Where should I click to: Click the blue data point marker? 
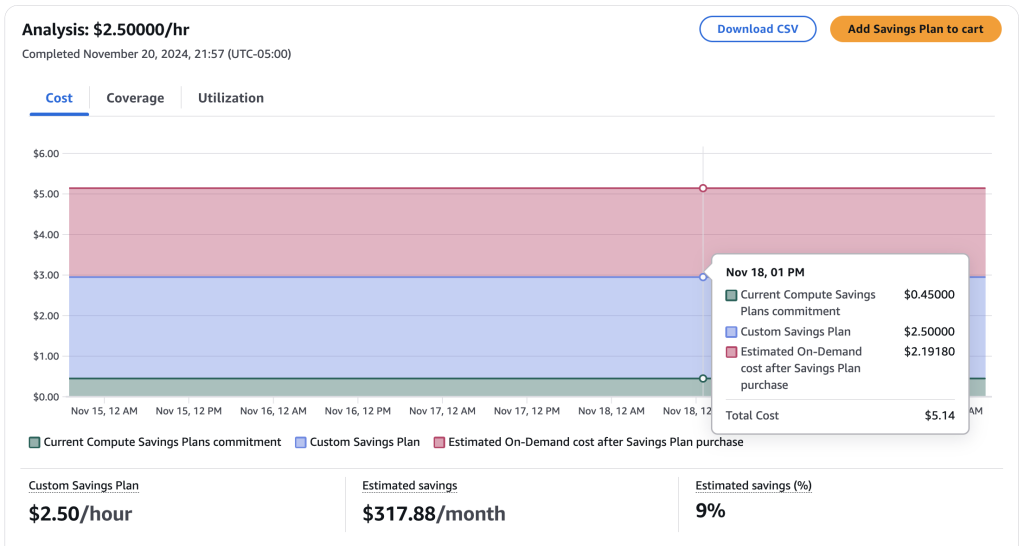coord(703,277)
